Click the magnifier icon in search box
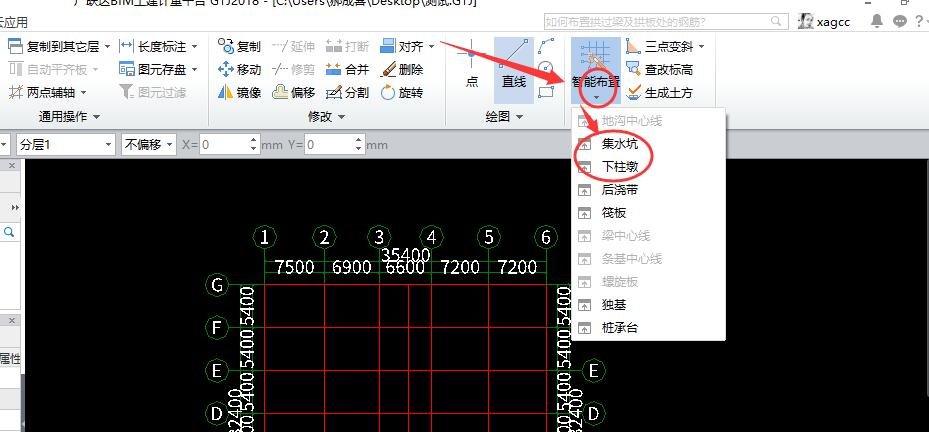The image size is (929, 432). pyautogui.click(x=776, y=22)
